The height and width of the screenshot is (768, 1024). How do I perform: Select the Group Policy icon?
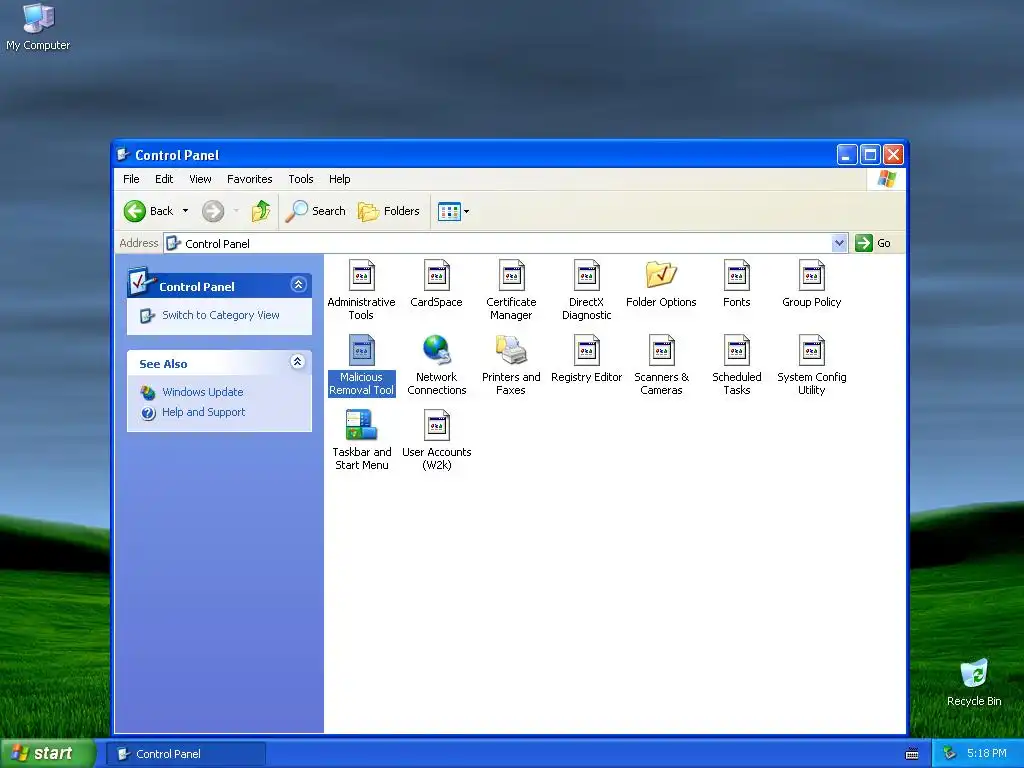tap(812, 276)
